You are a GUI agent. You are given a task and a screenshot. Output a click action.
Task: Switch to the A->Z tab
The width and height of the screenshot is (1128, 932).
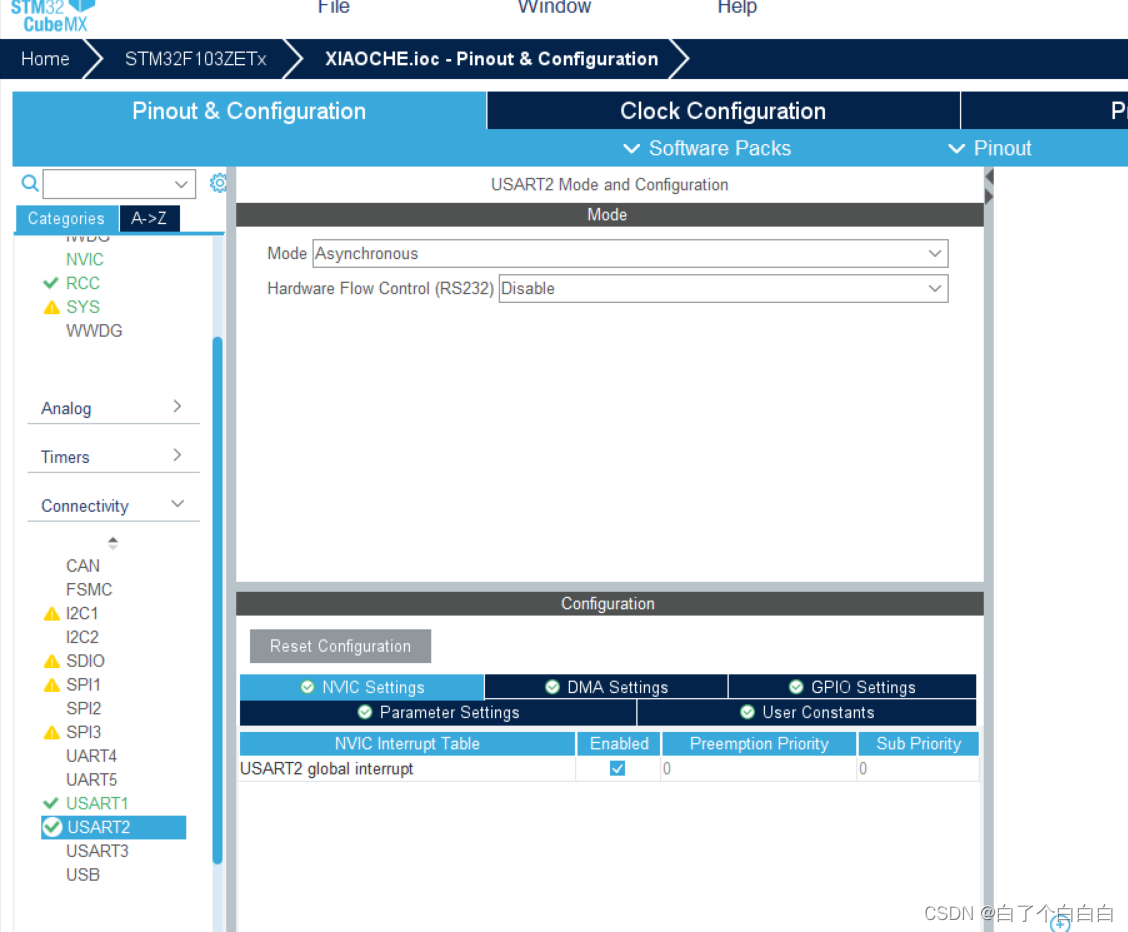coord(149,219)
